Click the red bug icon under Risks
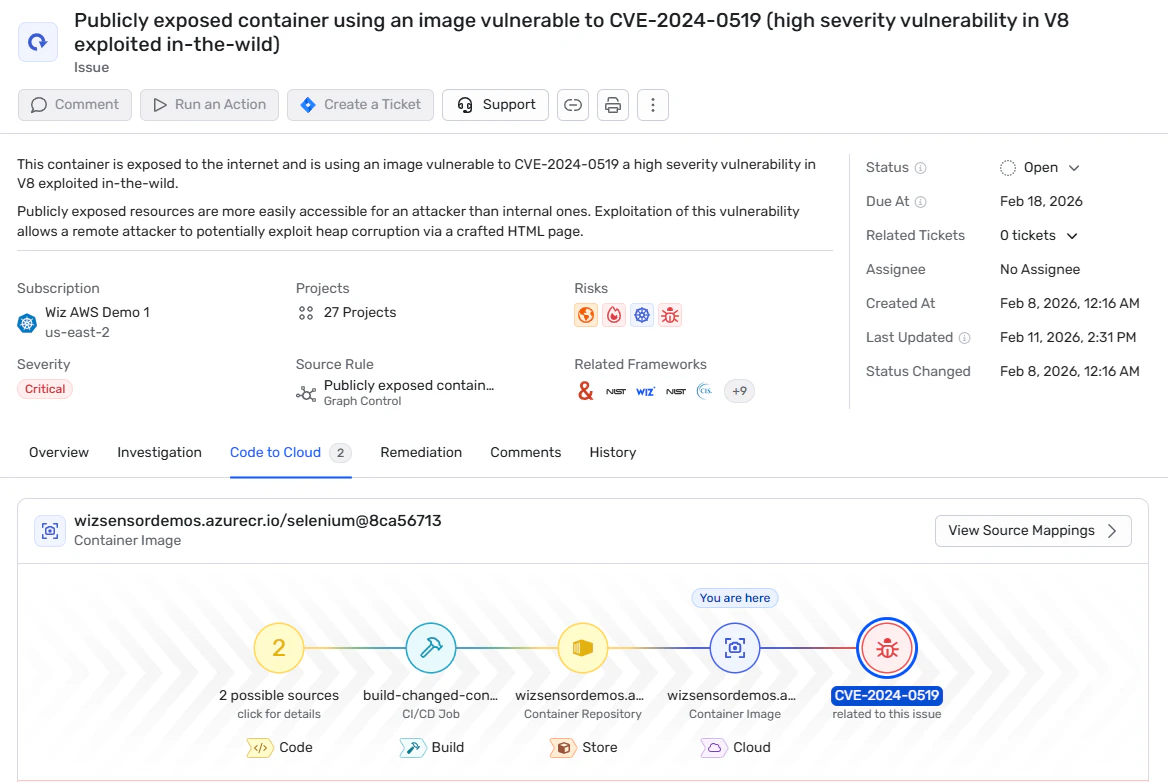Screen dimensions: 1168x782 (670, 315)
